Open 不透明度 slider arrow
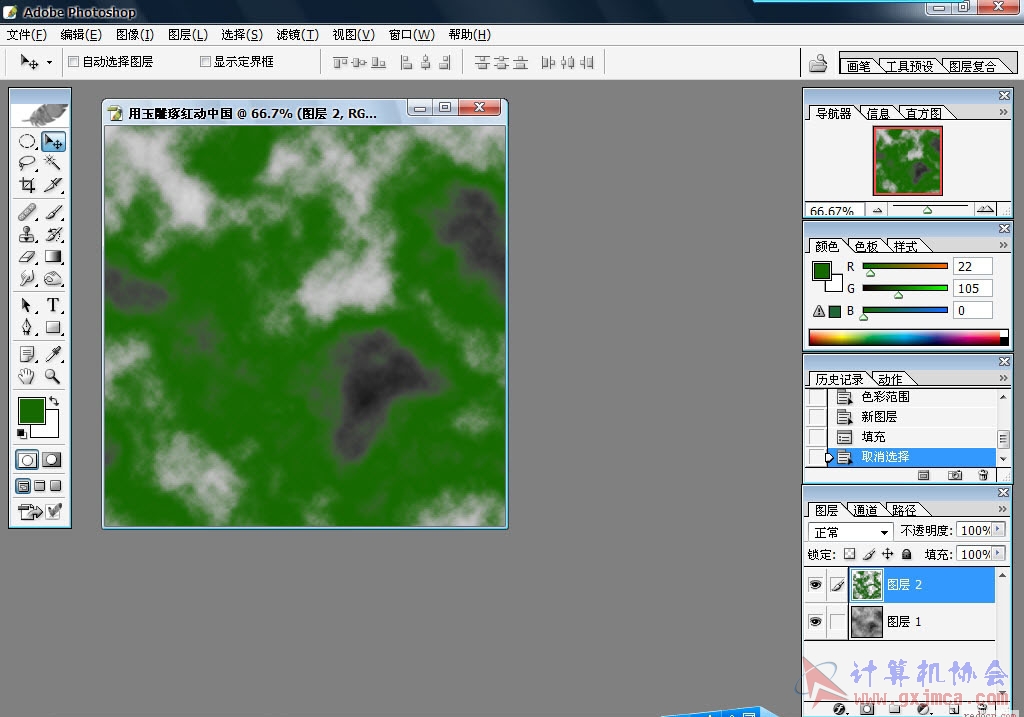1024x717 pixels. point(998,530)
